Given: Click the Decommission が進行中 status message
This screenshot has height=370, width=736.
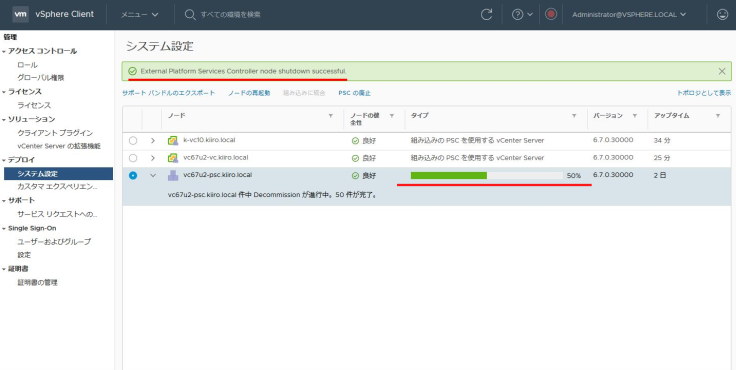Looking at the screenshot, I should (273, 194).
